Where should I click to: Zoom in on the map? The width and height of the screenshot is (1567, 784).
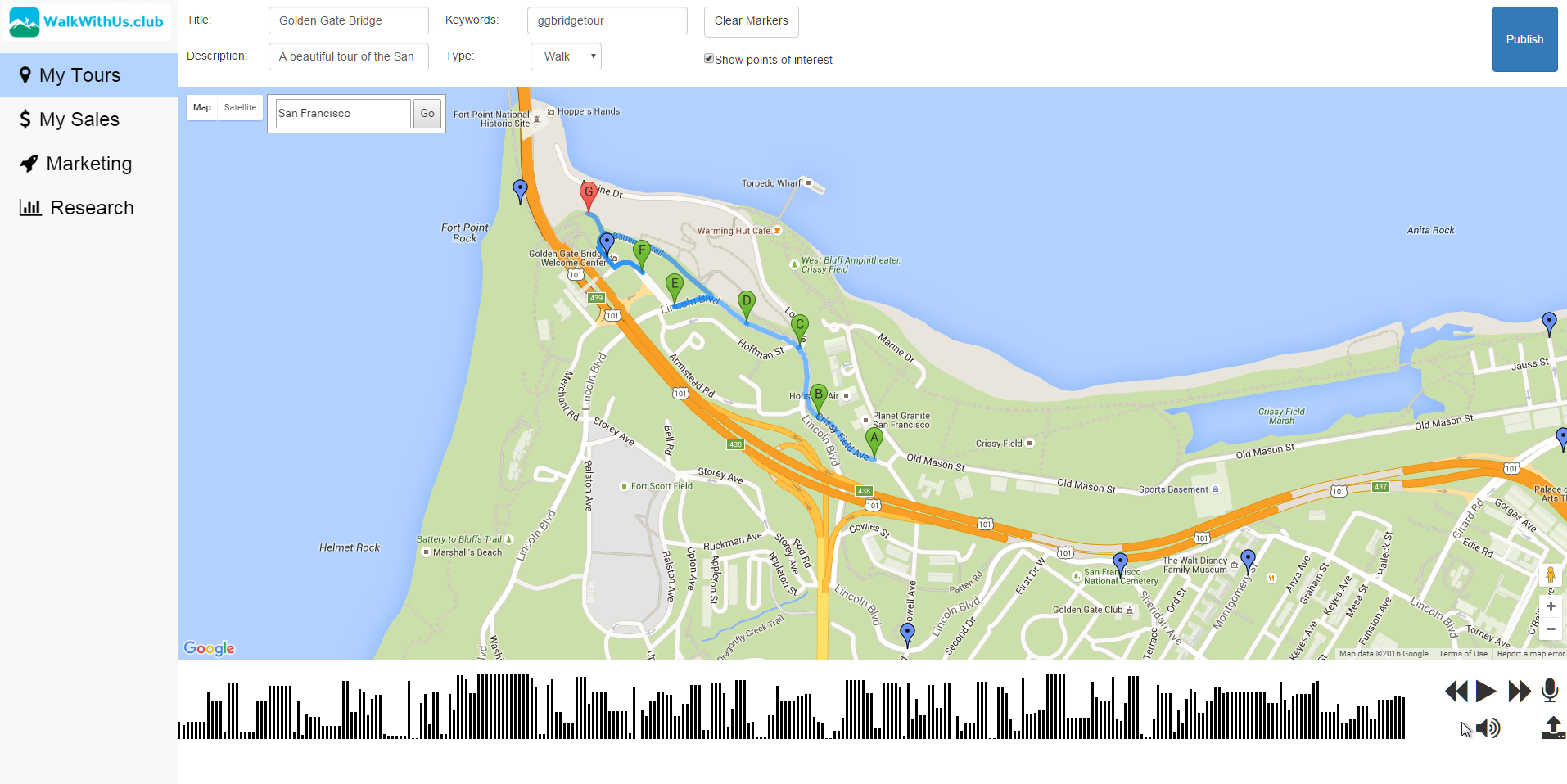[x=1551, y=606]
